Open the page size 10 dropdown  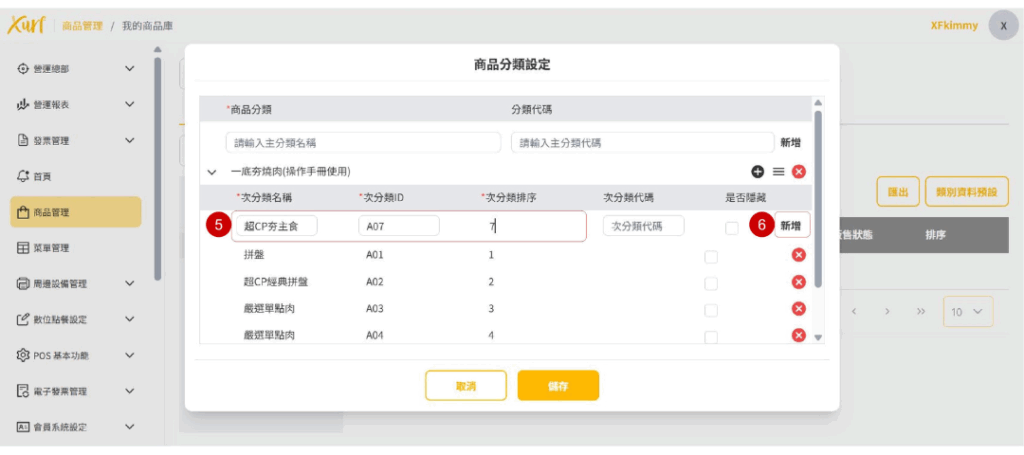(x=967, y=312)
